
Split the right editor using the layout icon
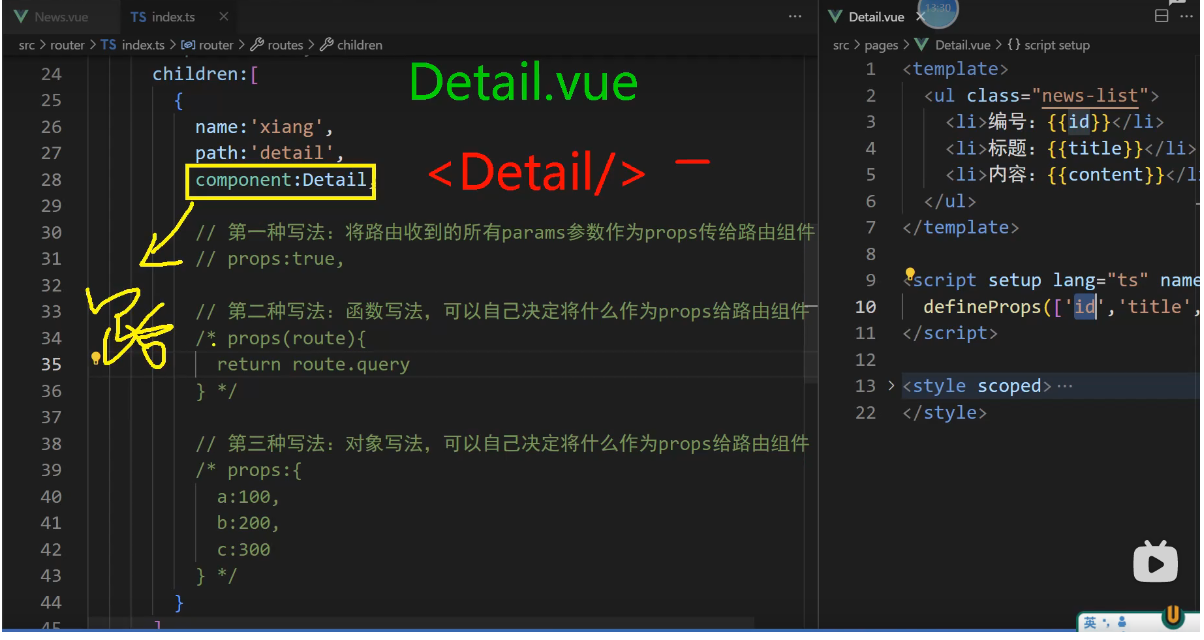click(x=1161, y=17)
